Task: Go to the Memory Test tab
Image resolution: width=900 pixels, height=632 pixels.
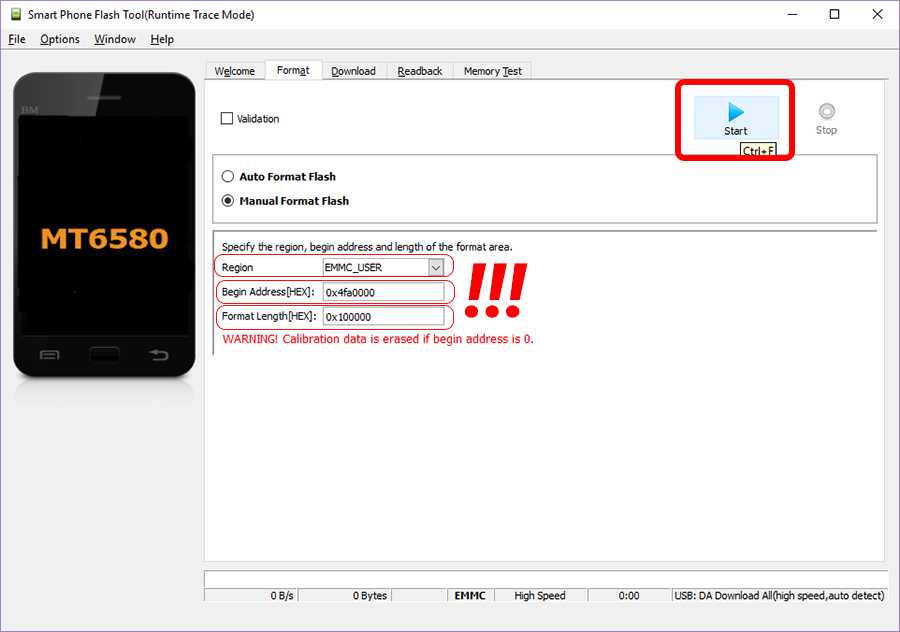Action: [x=493, y=71]
